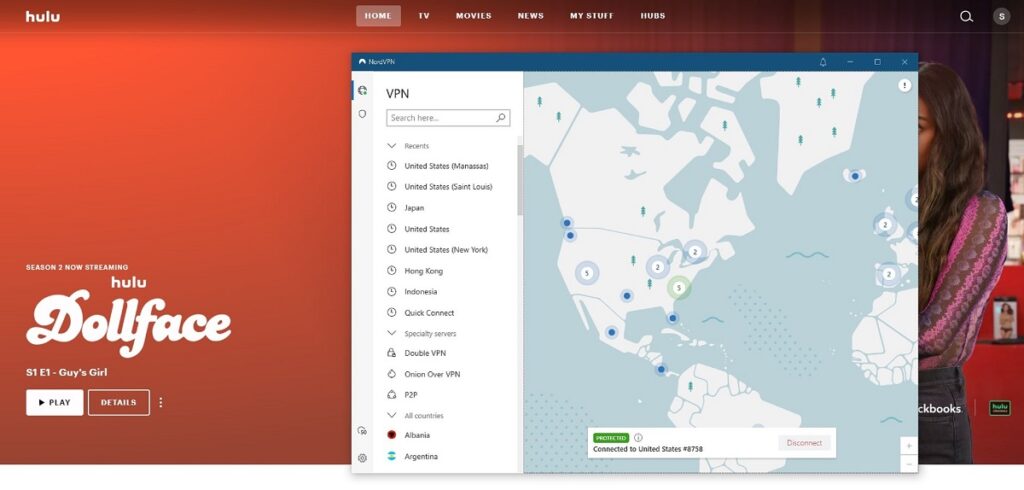Select P2P specialty server
Viewport: 1024px width, 490px height.
click(x=411, y=395)
